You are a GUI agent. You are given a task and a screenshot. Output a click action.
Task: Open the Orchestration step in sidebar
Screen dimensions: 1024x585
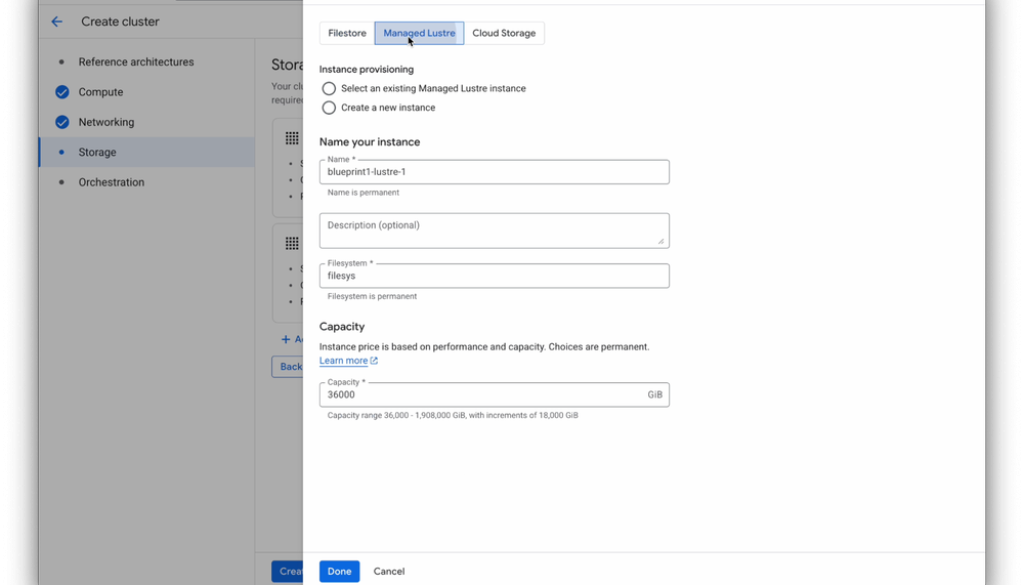click(111, 182)
